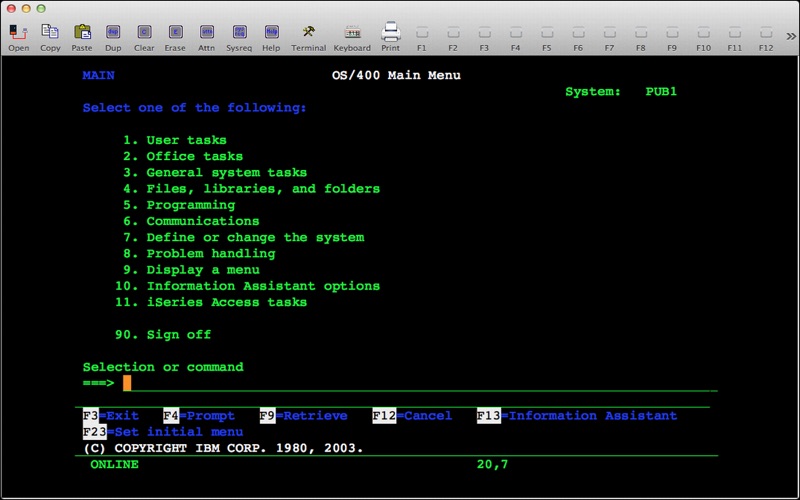Click F3=Exit on the terminal screen
800x500 pixels.
click(x=111, y=416)
